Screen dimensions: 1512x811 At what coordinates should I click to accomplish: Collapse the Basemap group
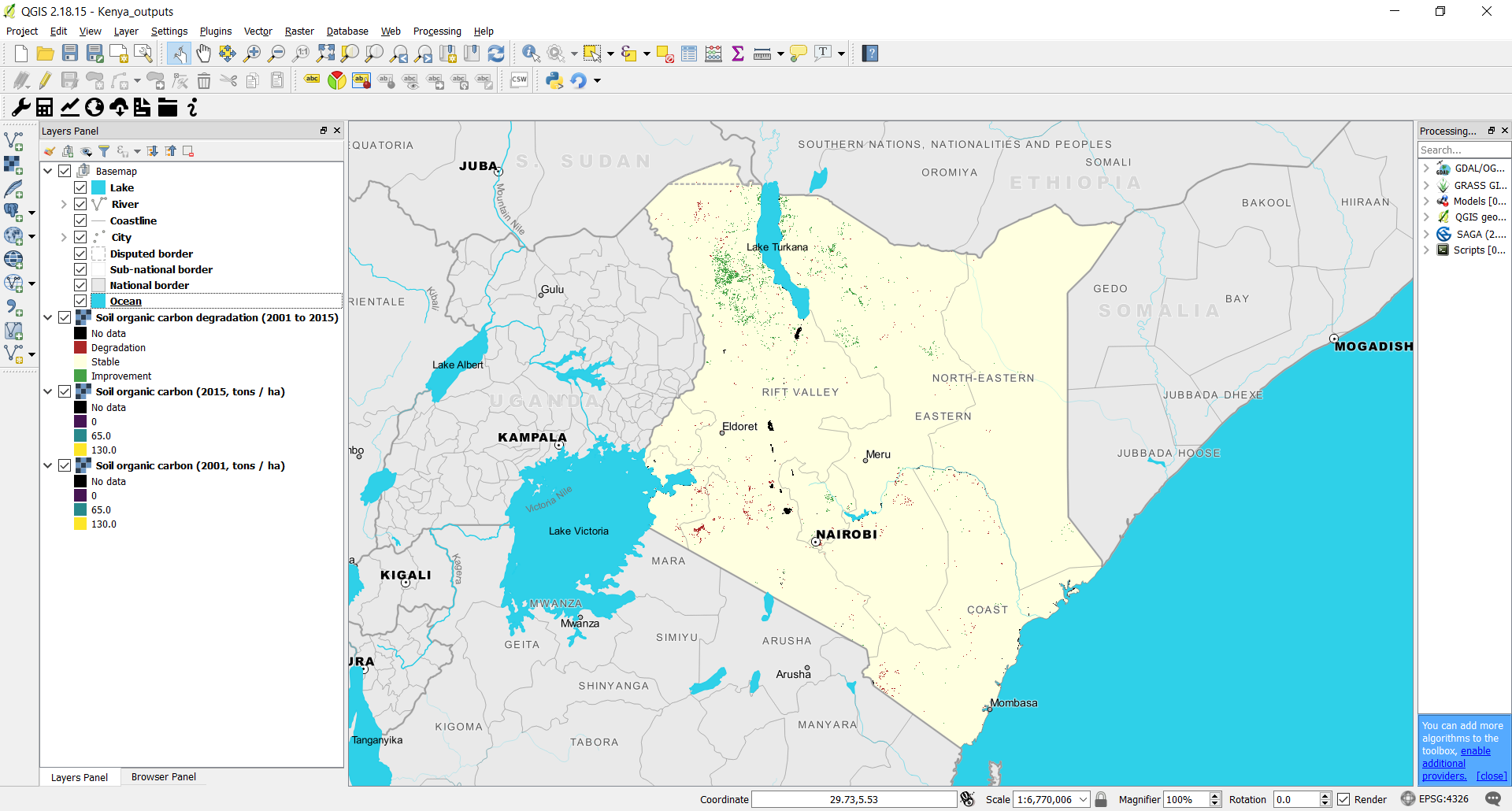(48, 171)
